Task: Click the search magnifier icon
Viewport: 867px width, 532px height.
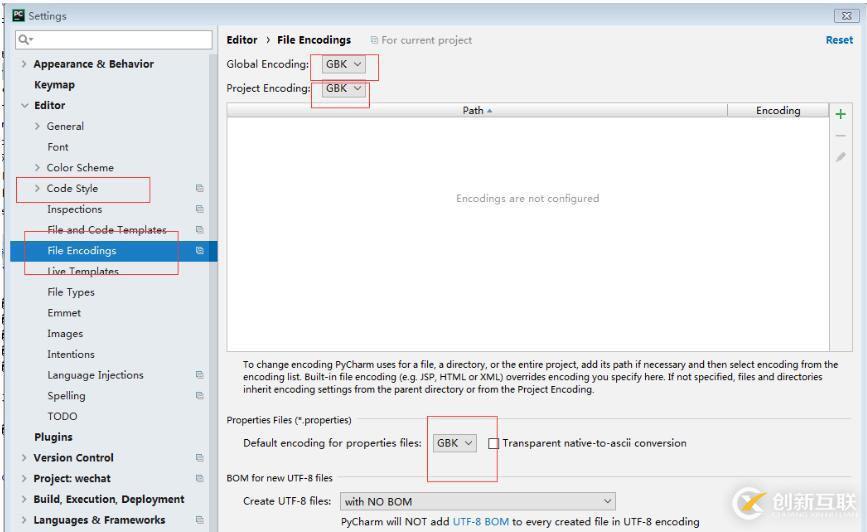Action: pyautogui.click(x=23, y=40)
